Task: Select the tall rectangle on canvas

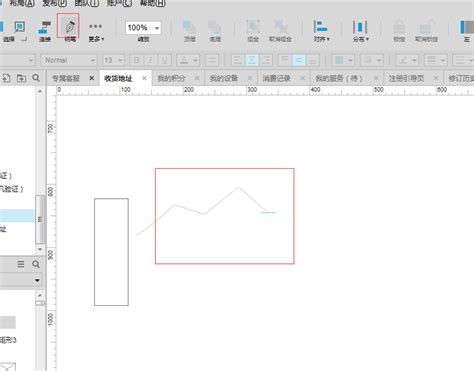Action: pos(111,252)
